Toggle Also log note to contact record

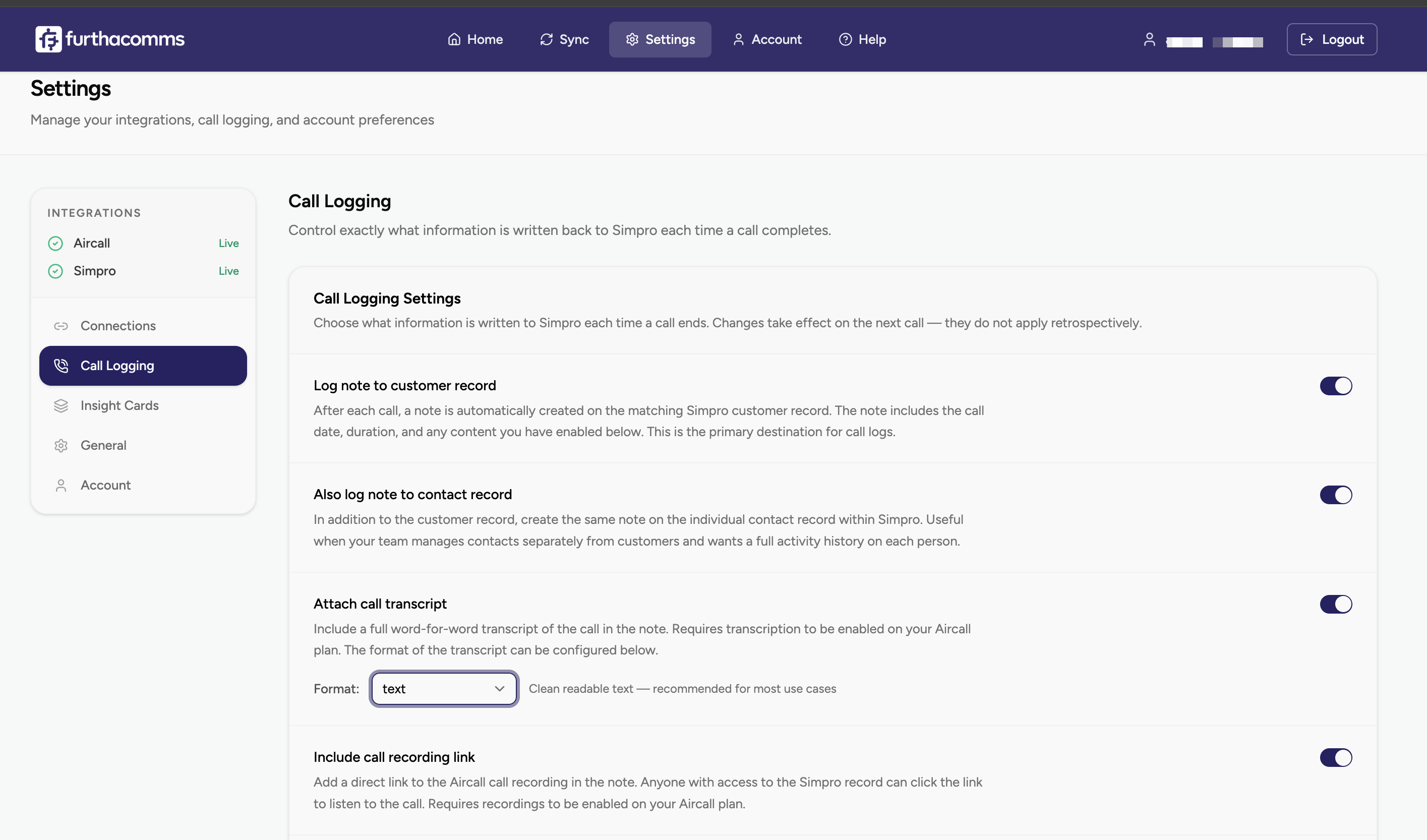tap(1336, 495)
